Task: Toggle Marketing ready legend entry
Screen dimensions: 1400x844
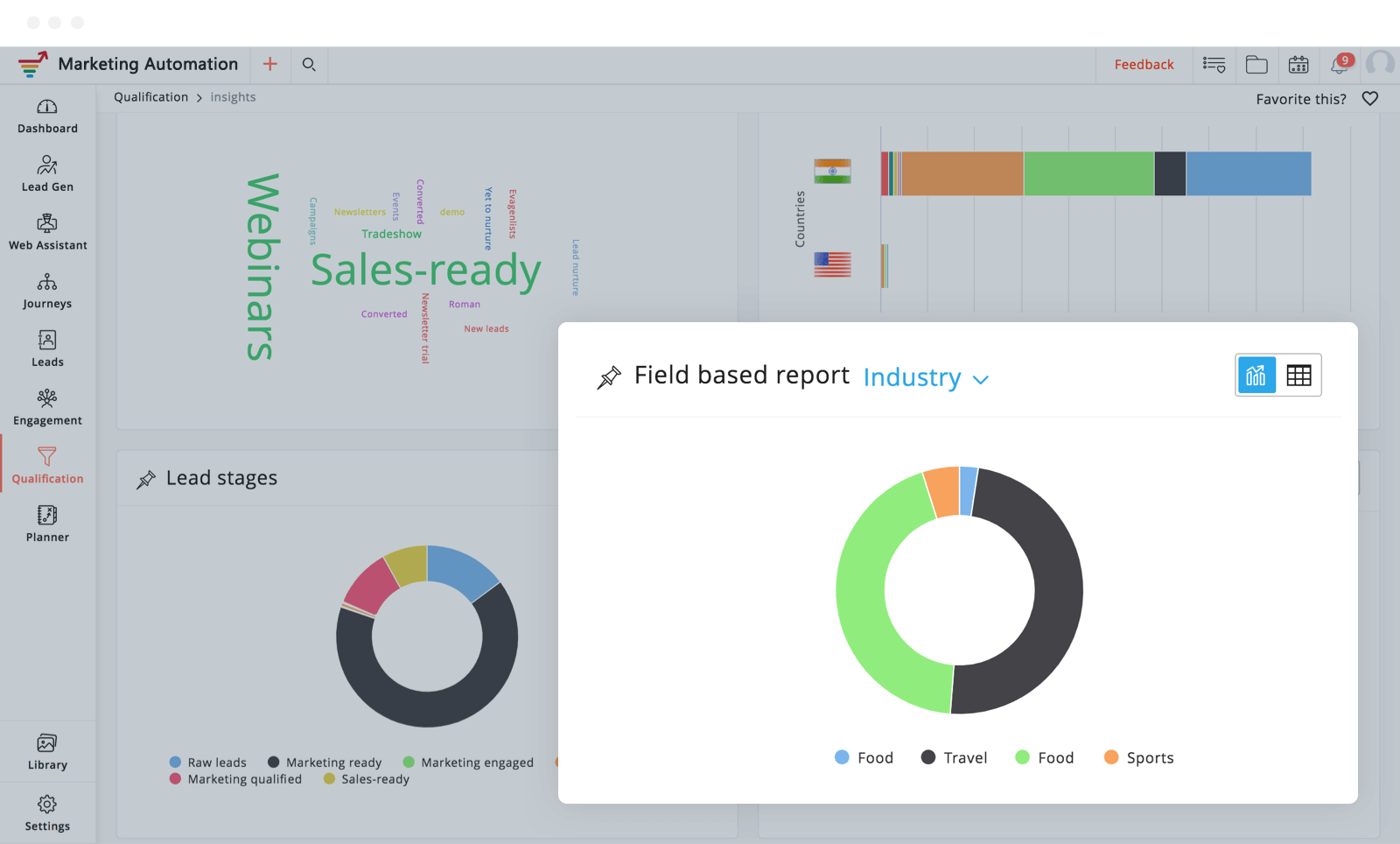Action: point(325,763)
